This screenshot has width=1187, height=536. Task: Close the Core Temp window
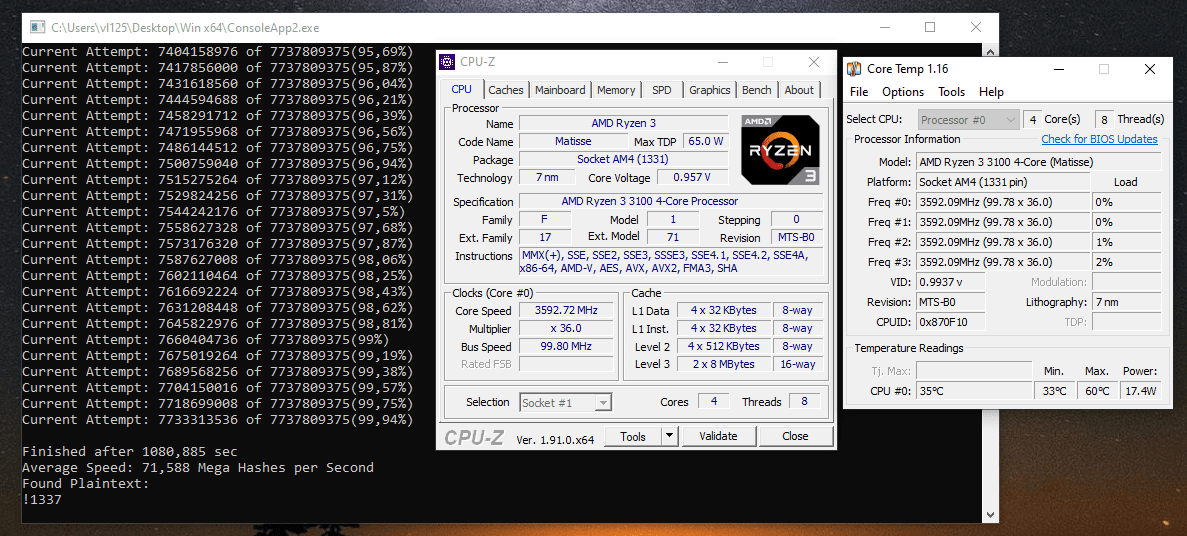tap(1150, 69)
